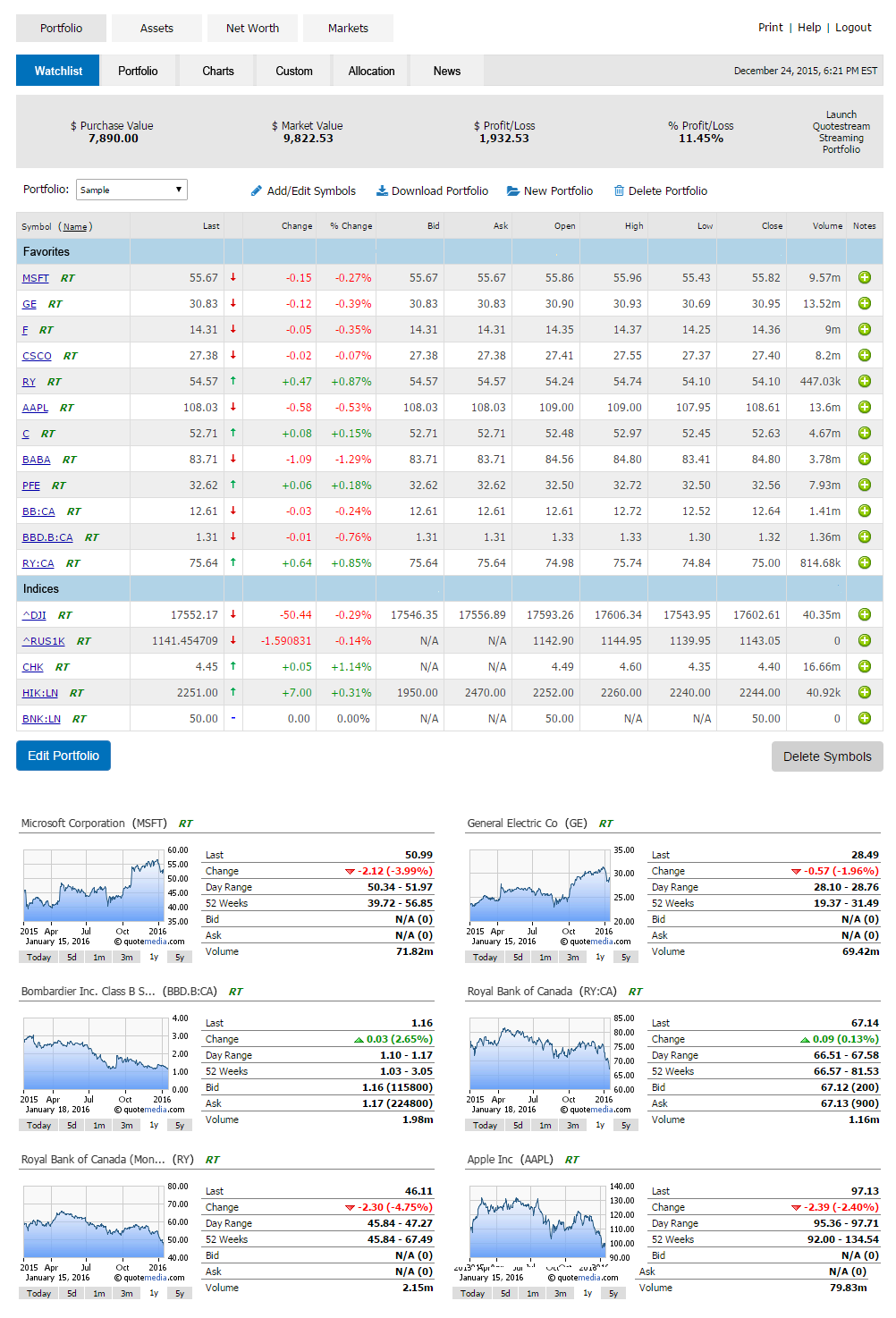Sort watchlist by Name column link
This screenshot has width=896, height=1318.
point(75,227)
